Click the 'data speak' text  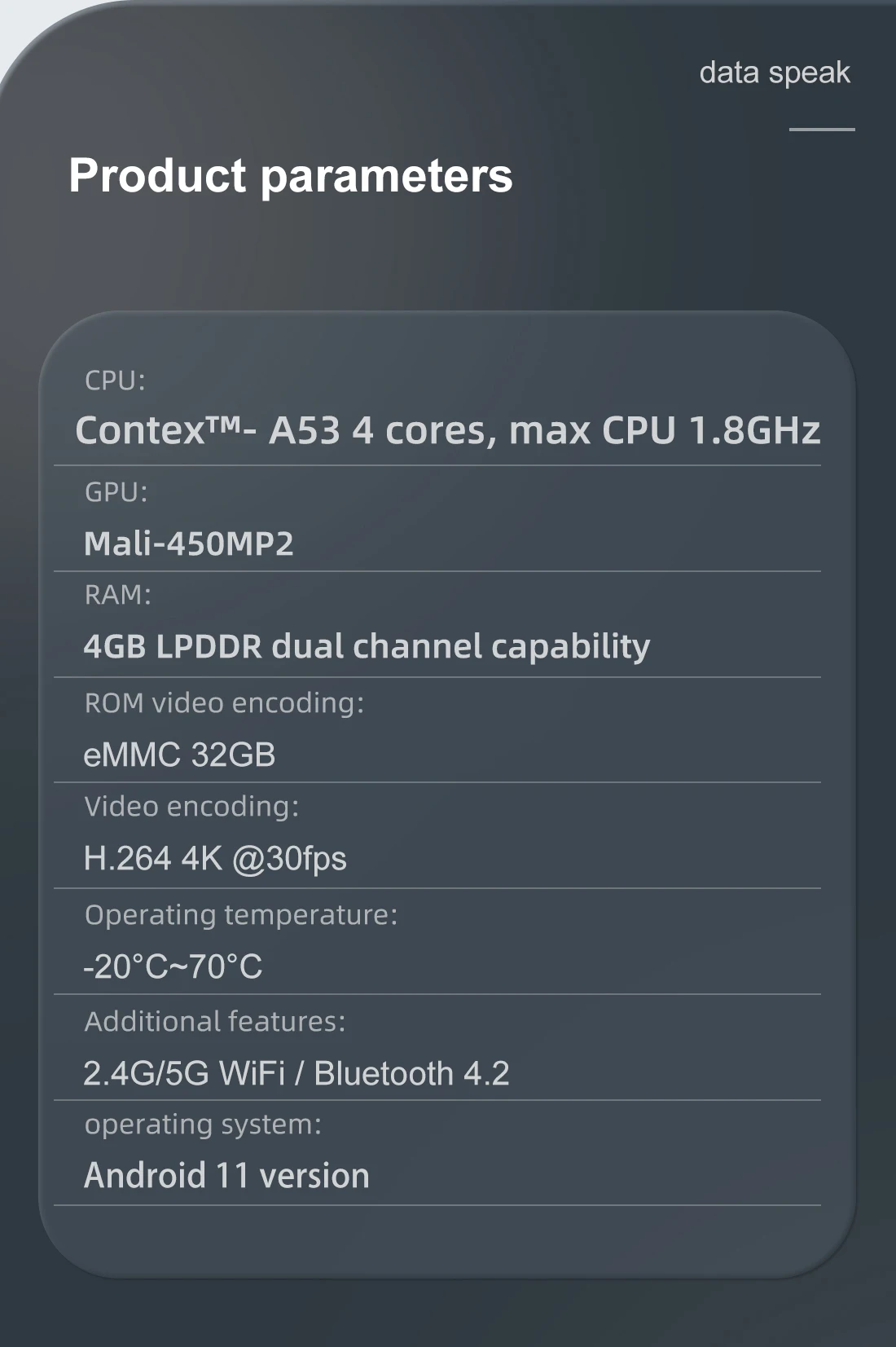point(774,73)
